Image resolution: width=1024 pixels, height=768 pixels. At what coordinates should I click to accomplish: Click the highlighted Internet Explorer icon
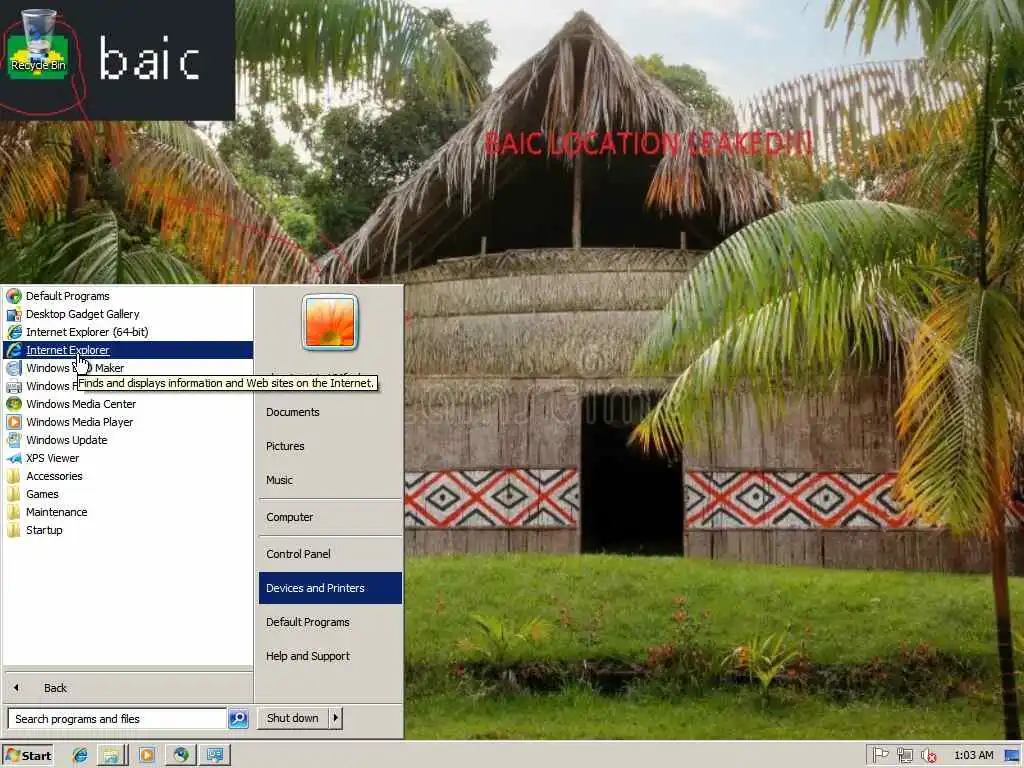(14, 350)
